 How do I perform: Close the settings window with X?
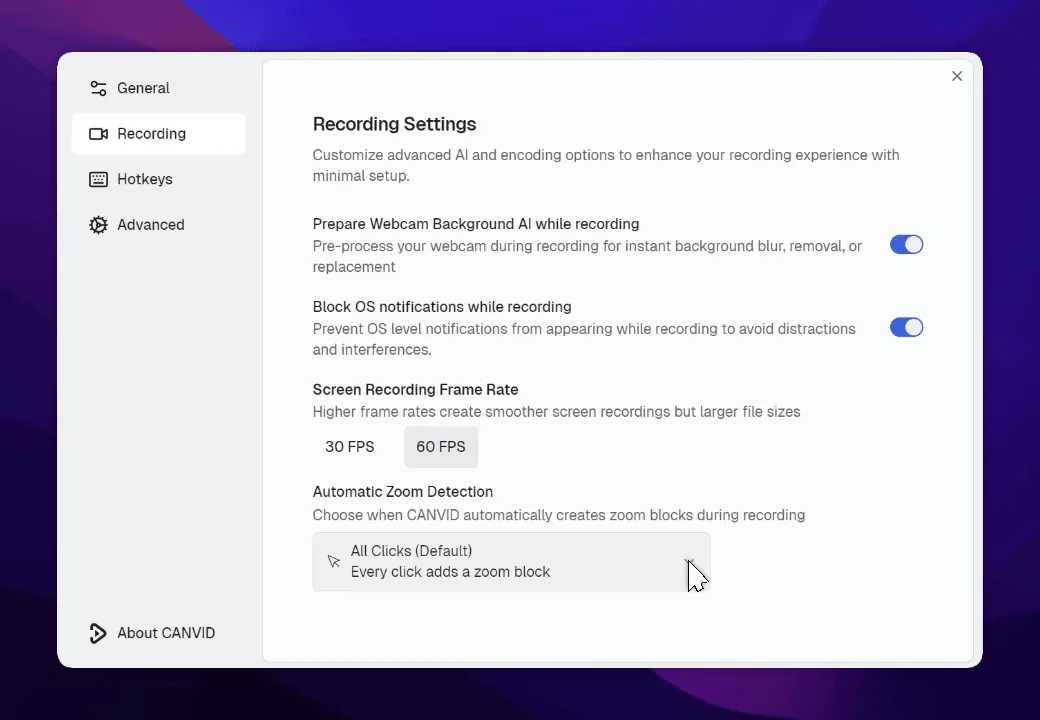957,76
